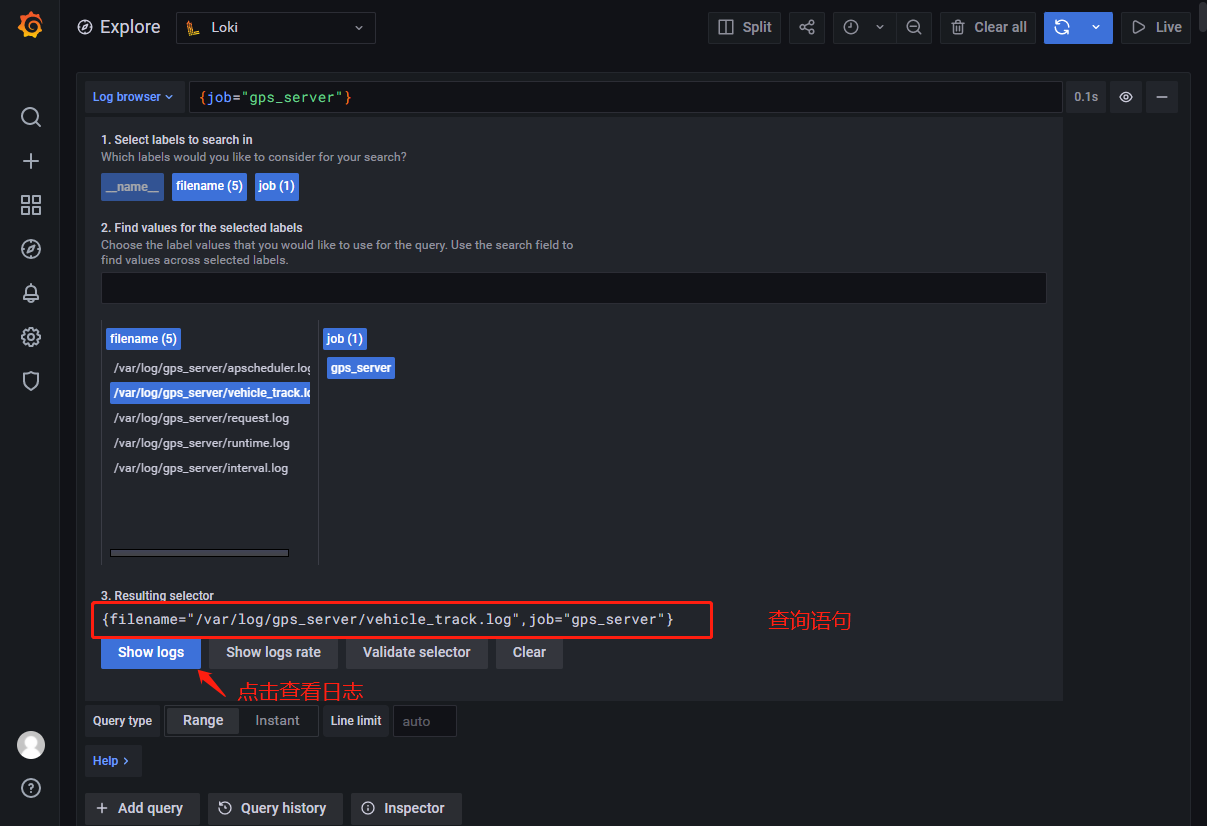Open the Alerting bell icon
The height and width of the screenshot is (826, 1207).
tap(31, 293)
